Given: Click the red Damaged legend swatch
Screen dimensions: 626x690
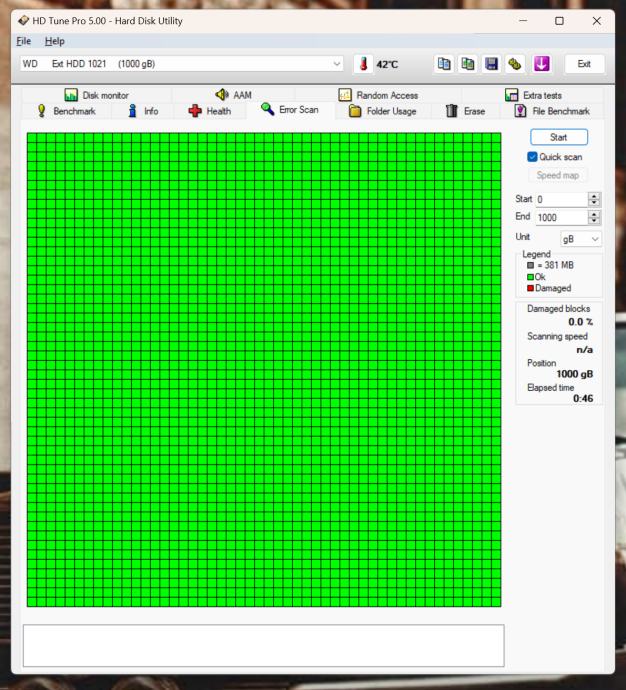Looking at the screenshot, I should click(530, 288).
